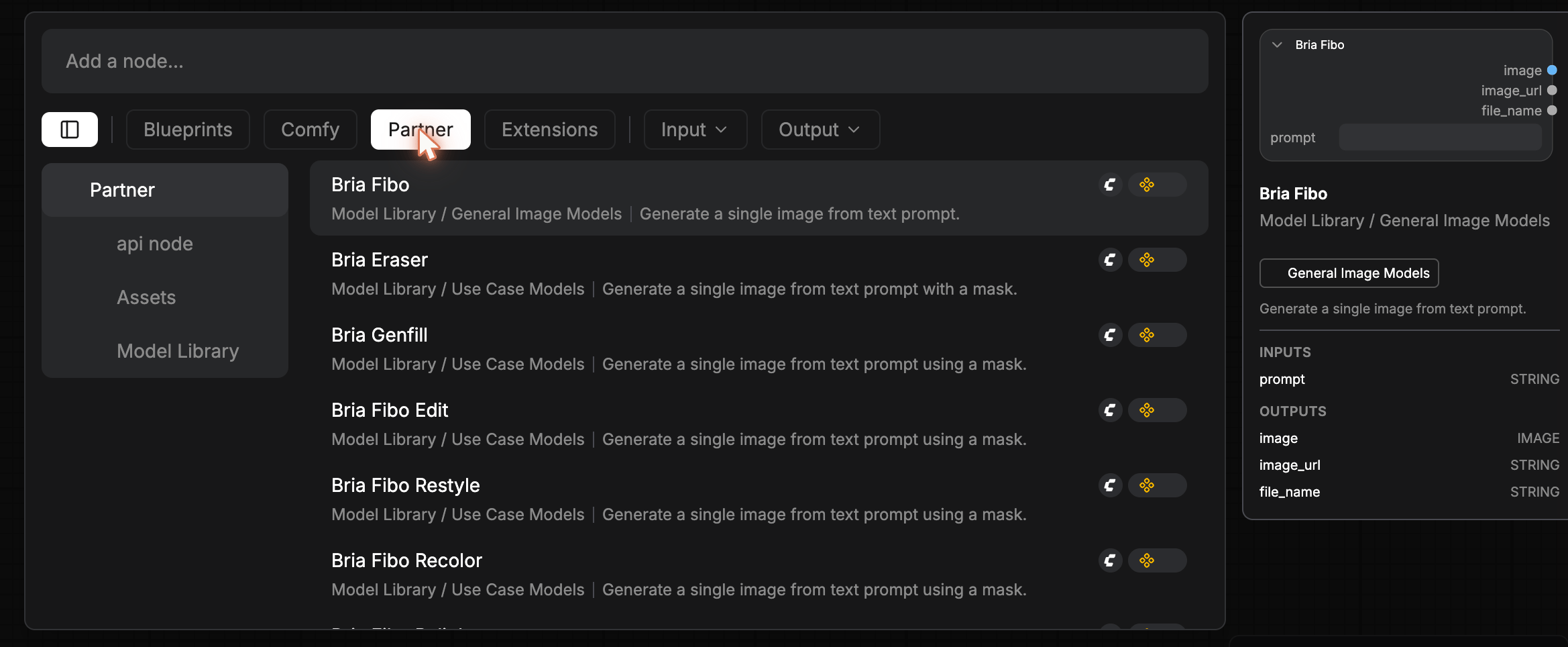Click the prompt field in node preview
The image size is (1568, 647).
pyautogui.click(x=1440, y=138)
